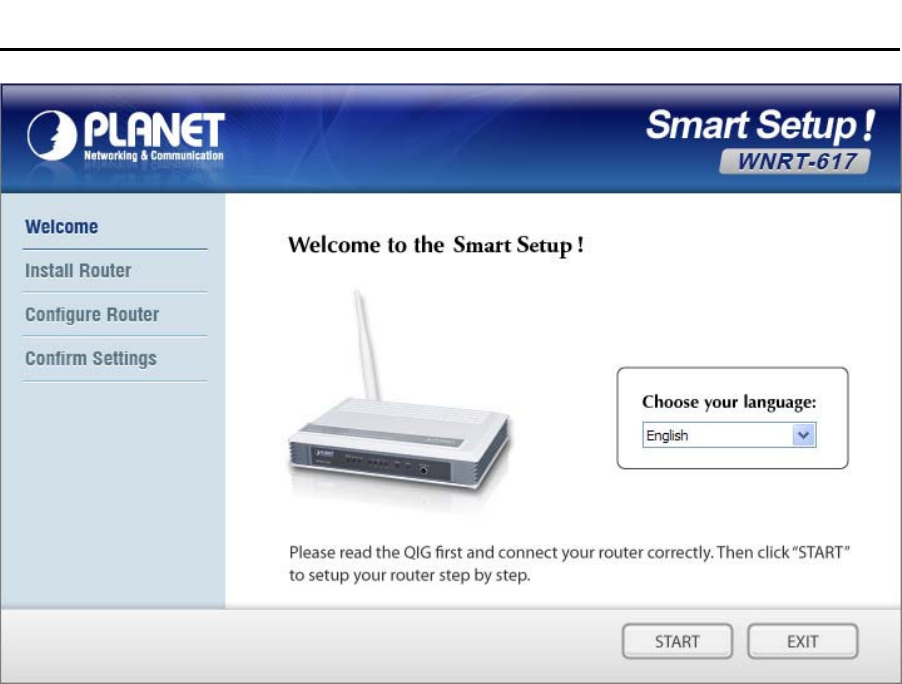The width and height of the screenshot is (902, 684).
Task: Jump to Confirm Settings step
Action: click(x=91, y=358)
